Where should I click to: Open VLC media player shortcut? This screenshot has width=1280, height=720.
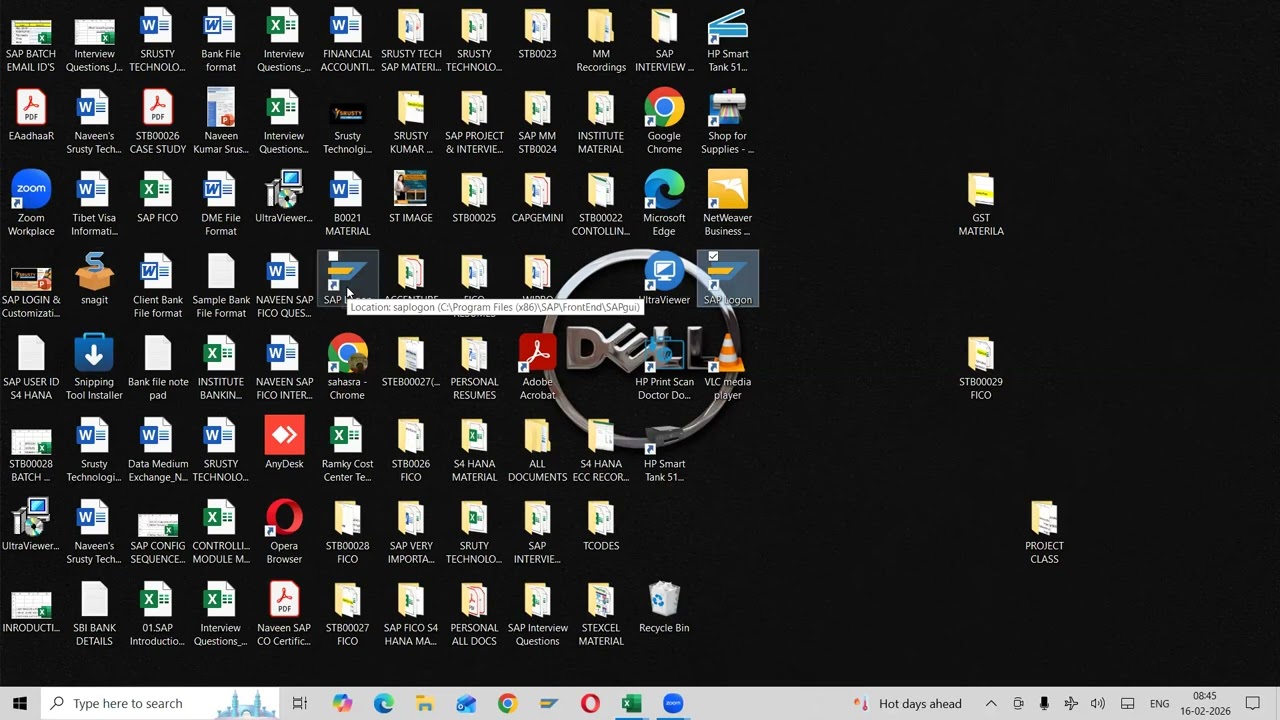(727, 368)
